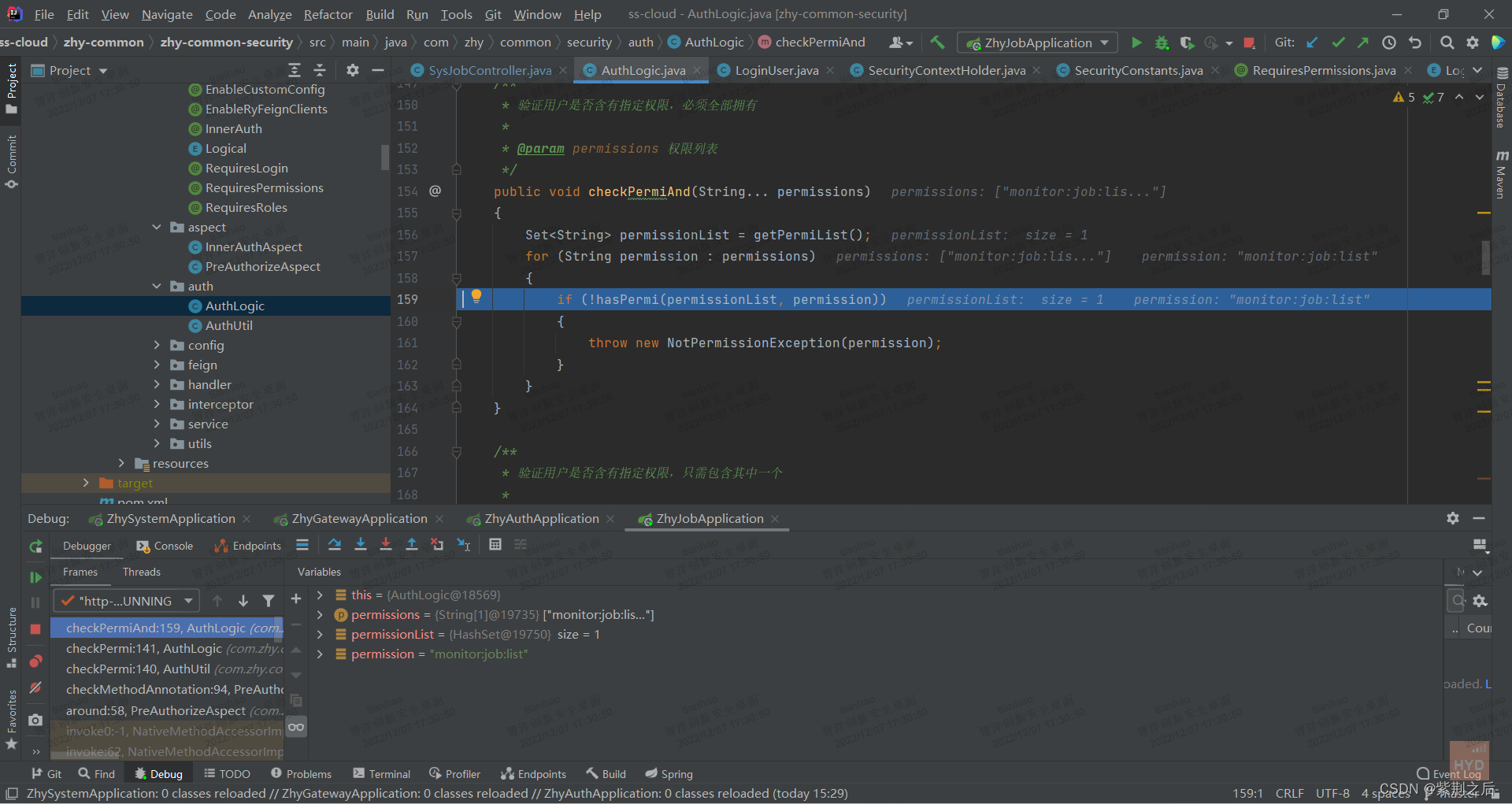Expand the interceptor folder

tap(157, 404)
